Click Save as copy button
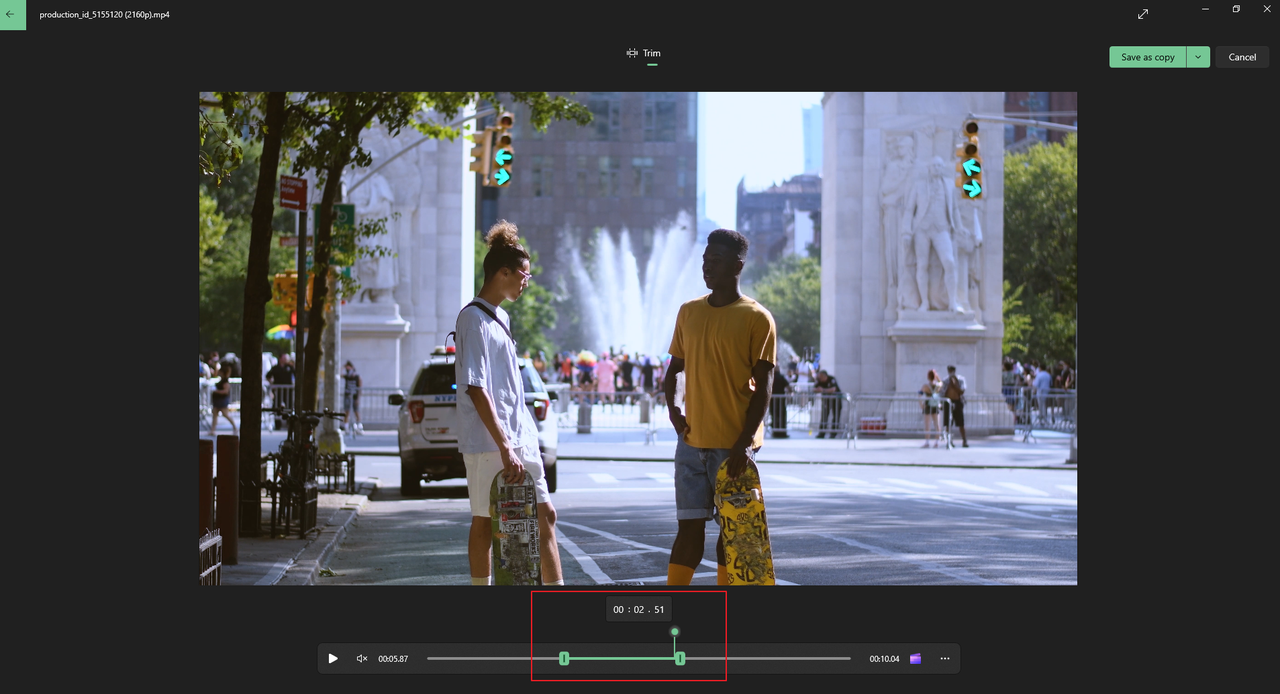1280x694 pixels. click(x=1147, y=57)
